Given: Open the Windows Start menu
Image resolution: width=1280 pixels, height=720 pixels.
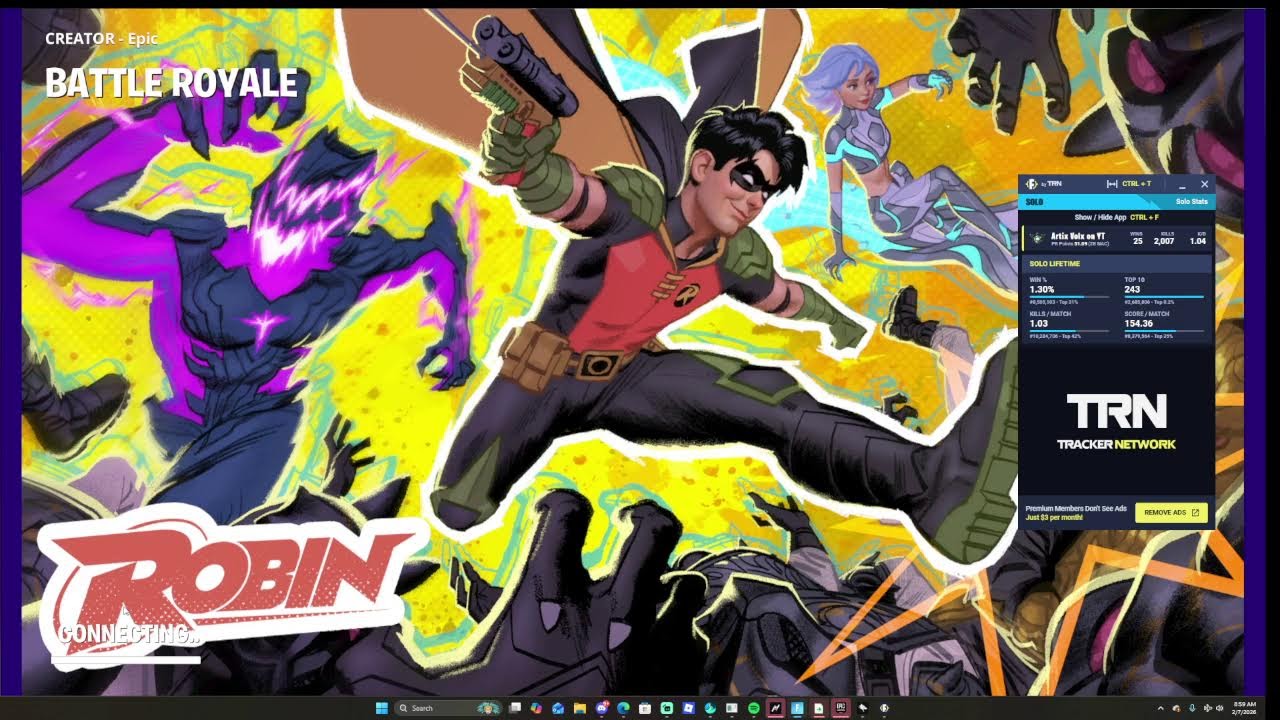Looking at the screenshot, I should tap(381, 708).
